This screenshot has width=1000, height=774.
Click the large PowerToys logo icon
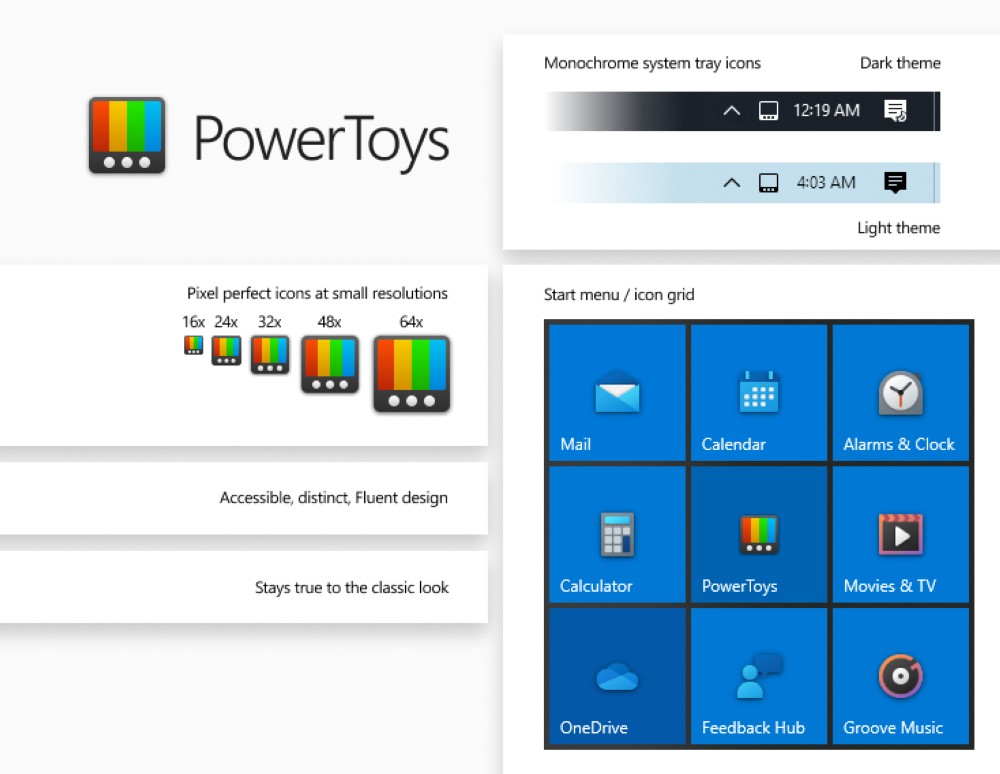pos(127,135)
